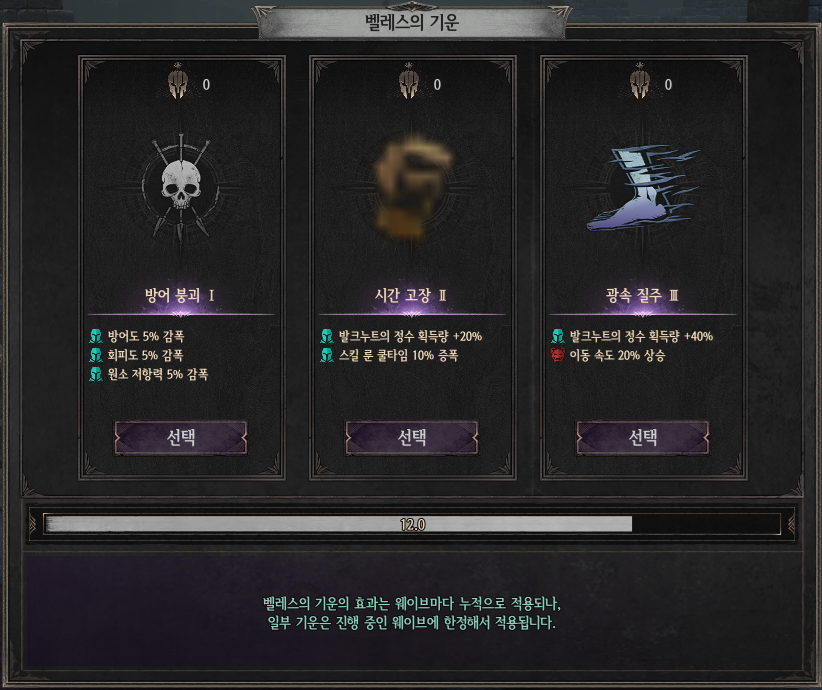Click teal helmet icon beside 원소 저항력 5% 감폭
This screenshot has height=690, width=822.
pyautogui.click(x=96, y=374)
